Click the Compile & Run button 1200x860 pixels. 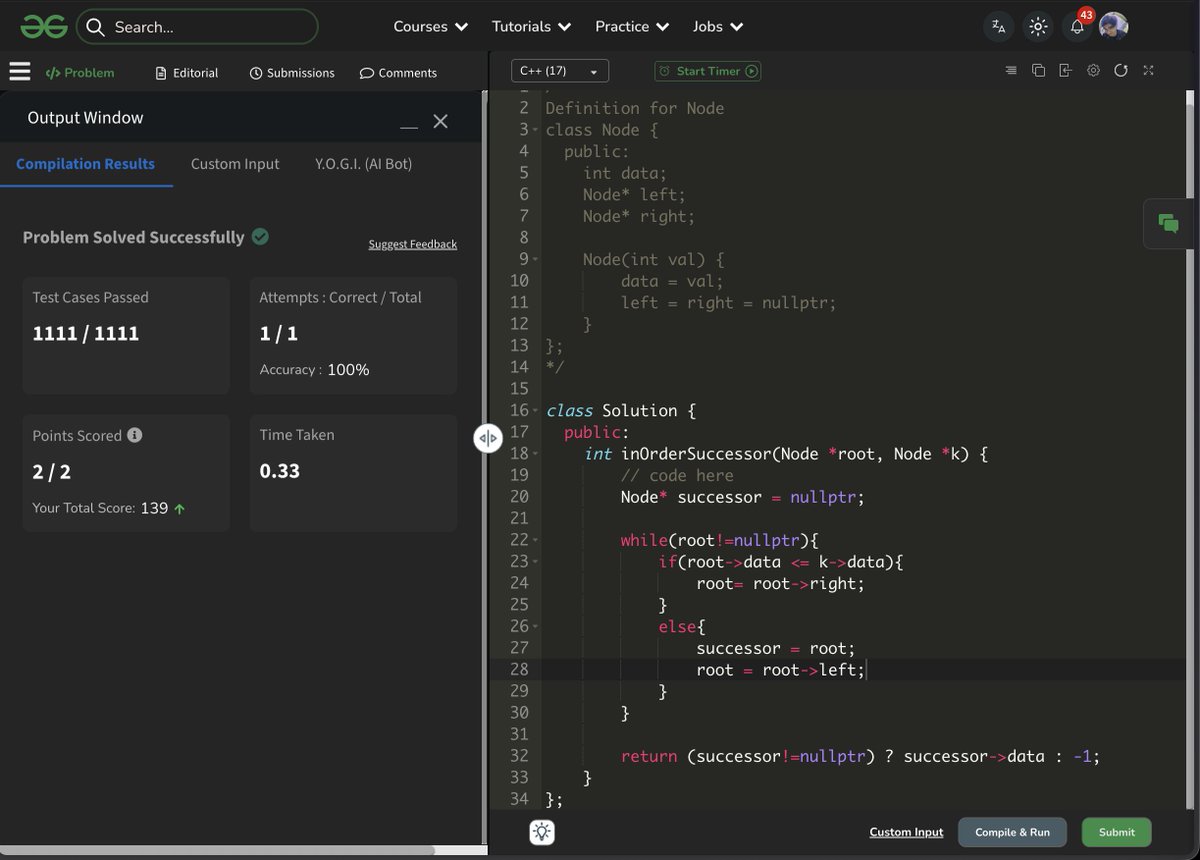1012,832
